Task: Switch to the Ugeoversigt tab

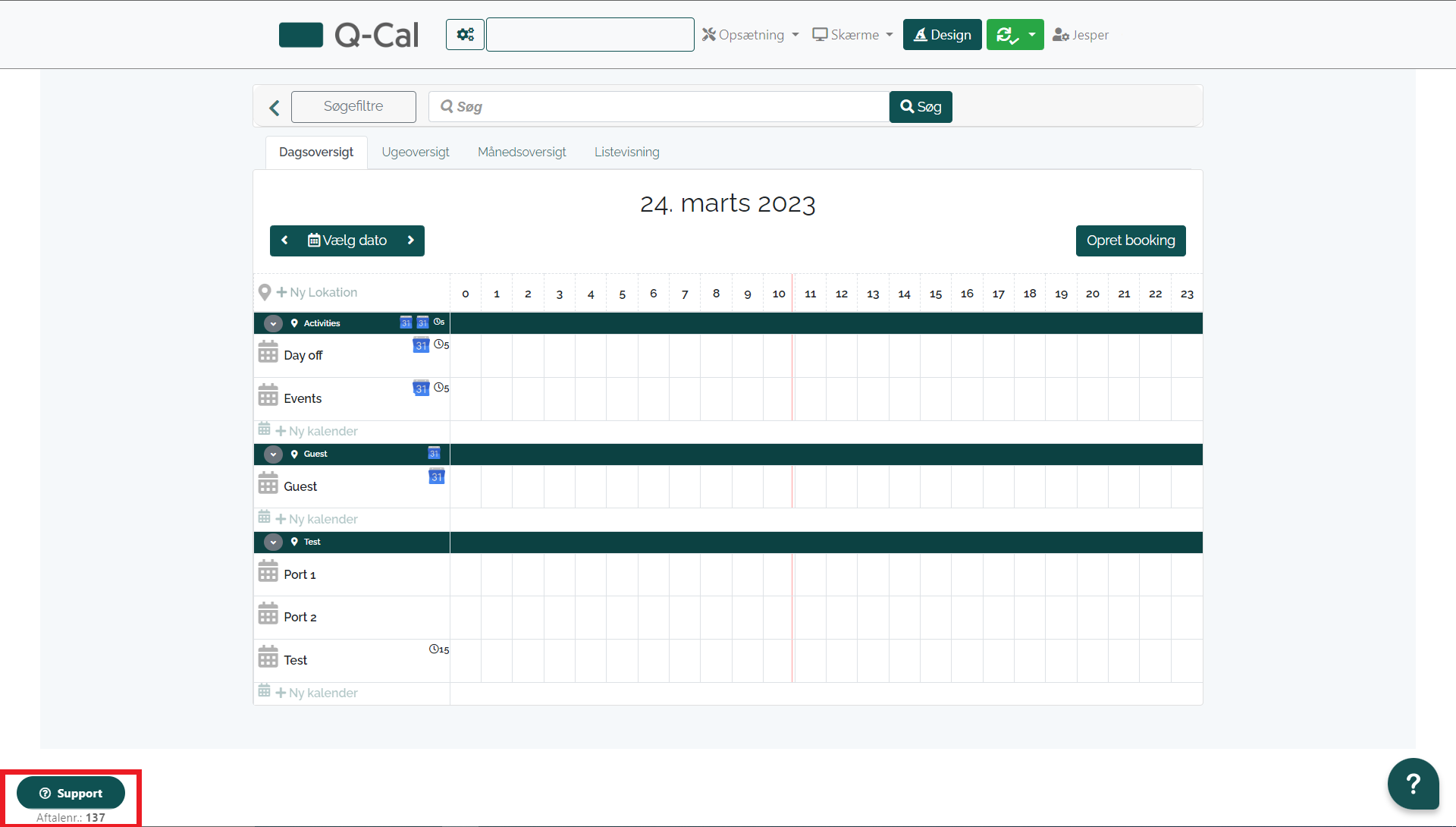Action: [416, 153]
